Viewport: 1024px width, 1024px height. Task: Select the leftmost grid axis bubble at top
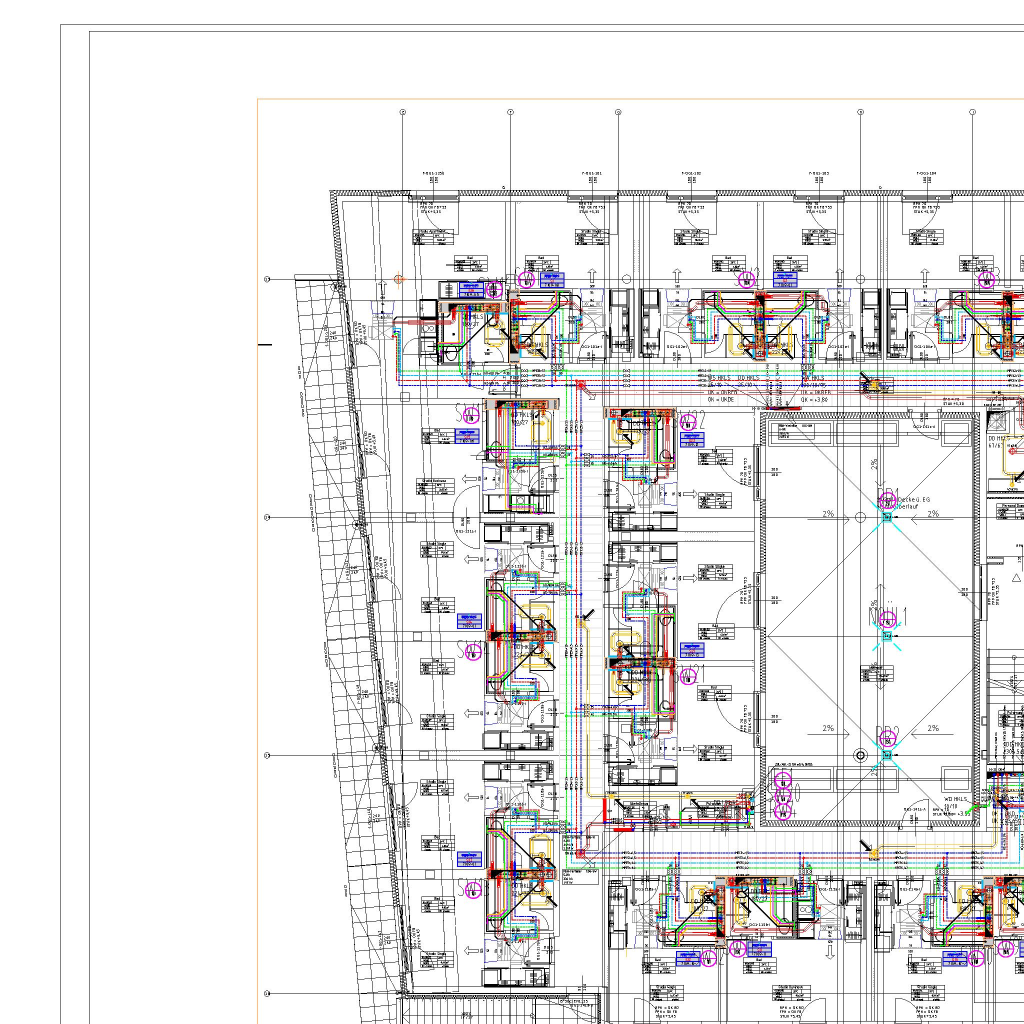[x=403, y=112]
